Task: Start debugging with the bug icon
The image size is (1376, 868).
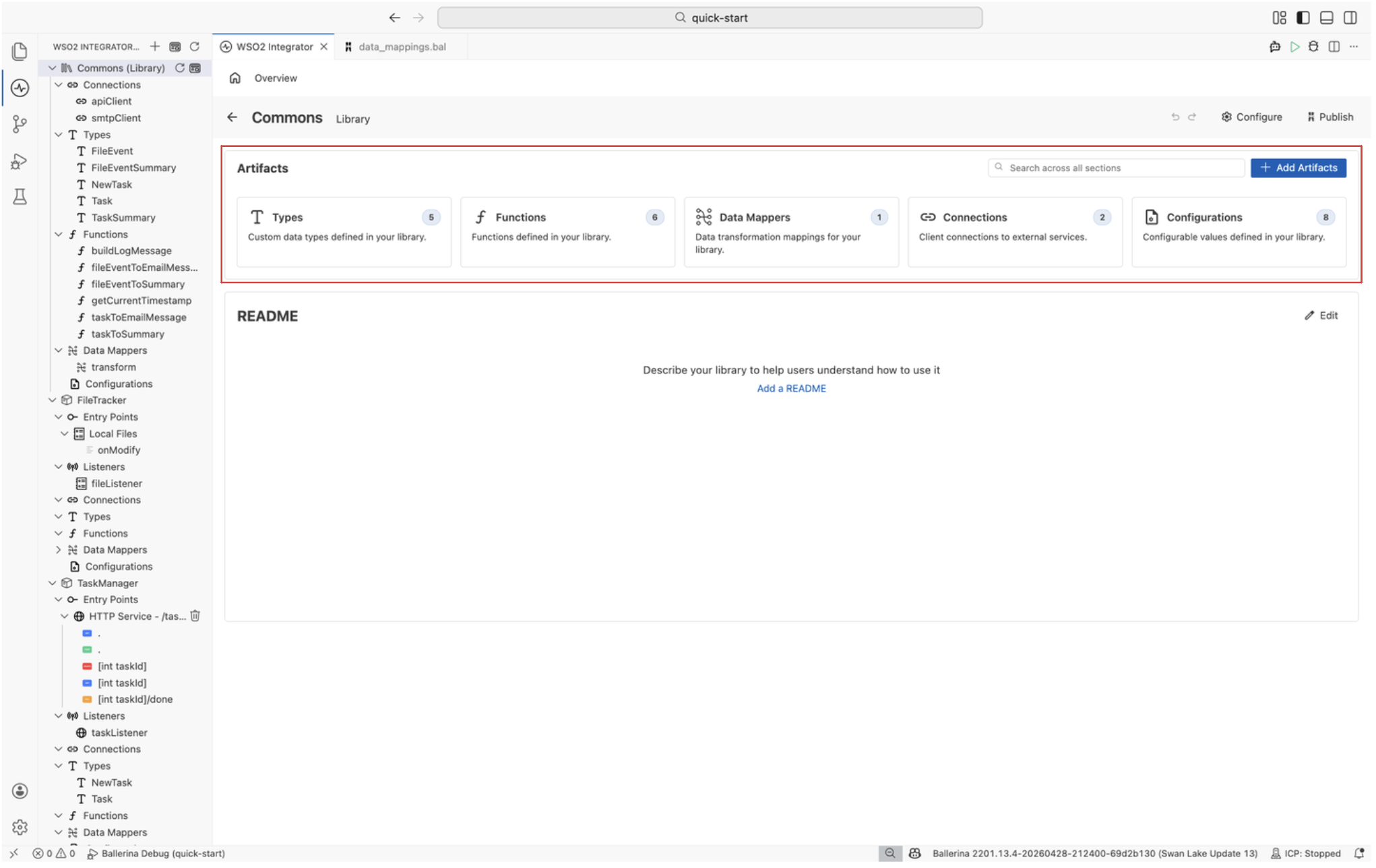Action: (x=1313, y=46)
